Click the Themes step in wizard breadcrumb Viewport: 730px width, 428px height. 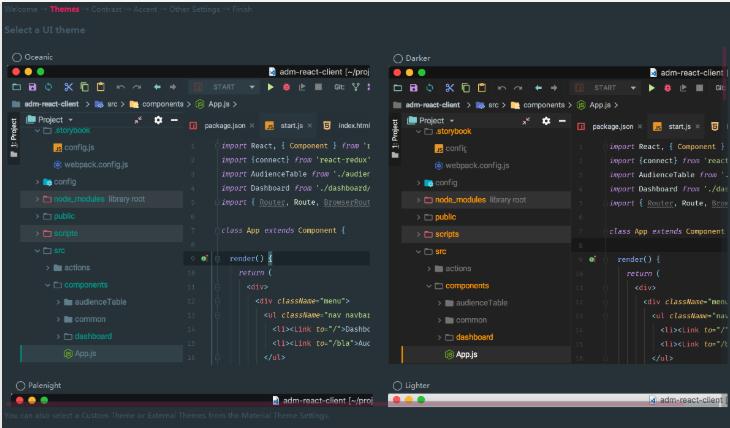point(65,9)
